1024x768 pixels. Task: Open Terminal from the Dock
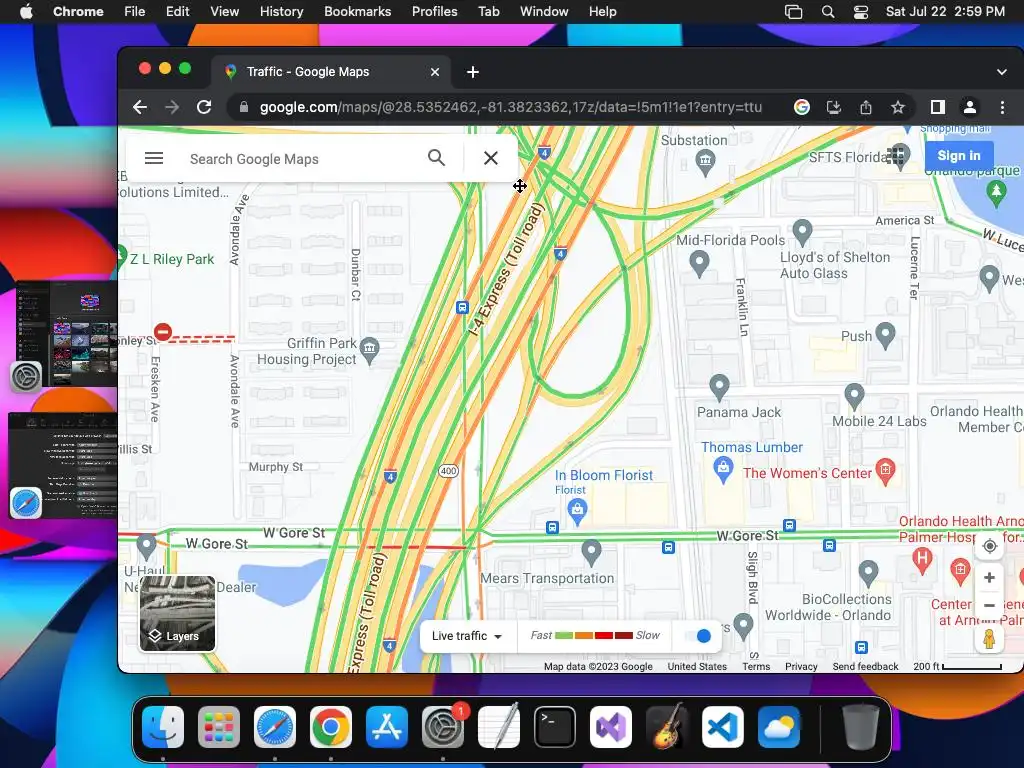coord(554,727)
